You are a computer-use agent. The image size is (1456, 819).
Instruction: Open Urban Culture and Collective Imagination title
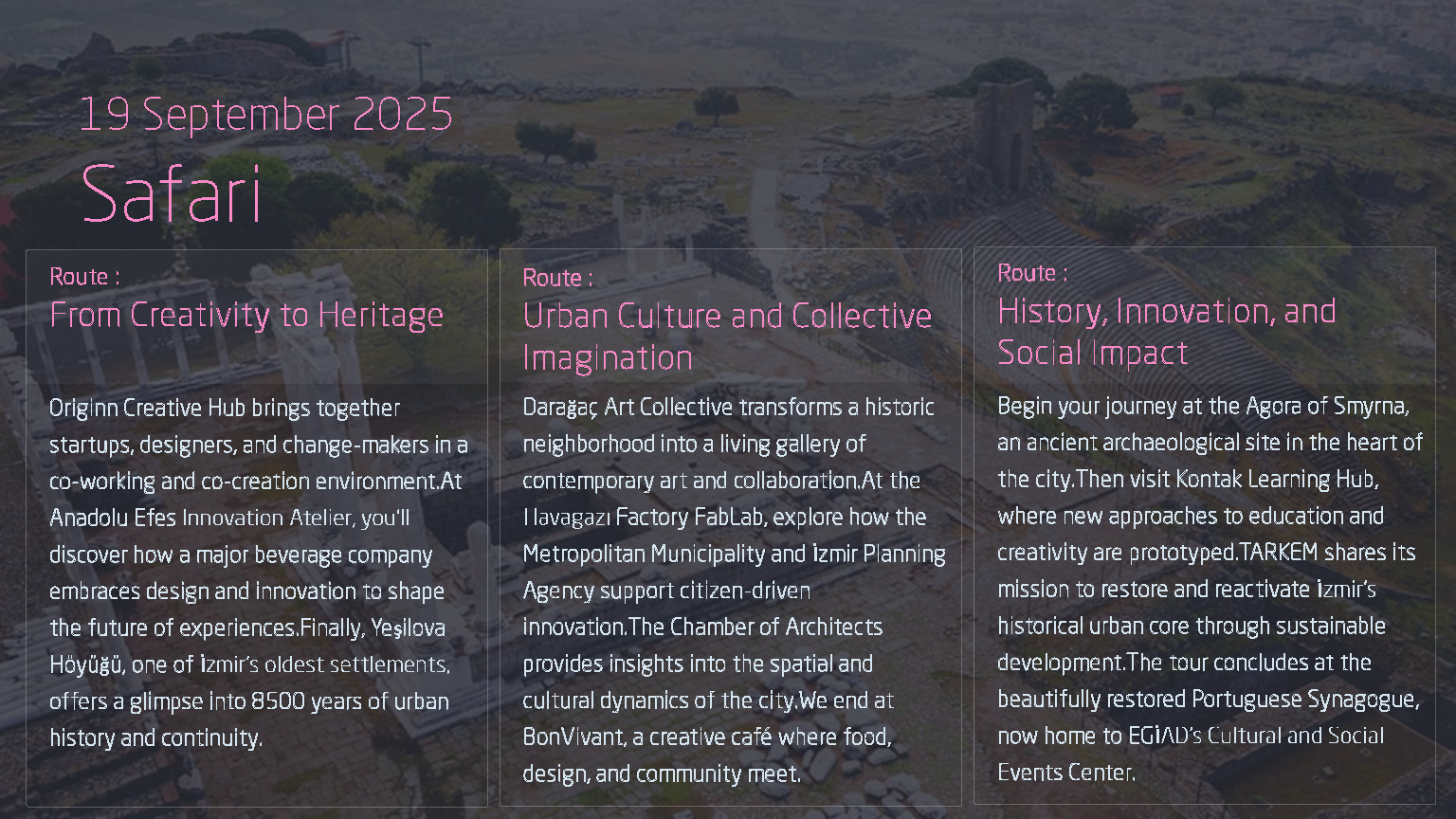[x=727, y=337]
